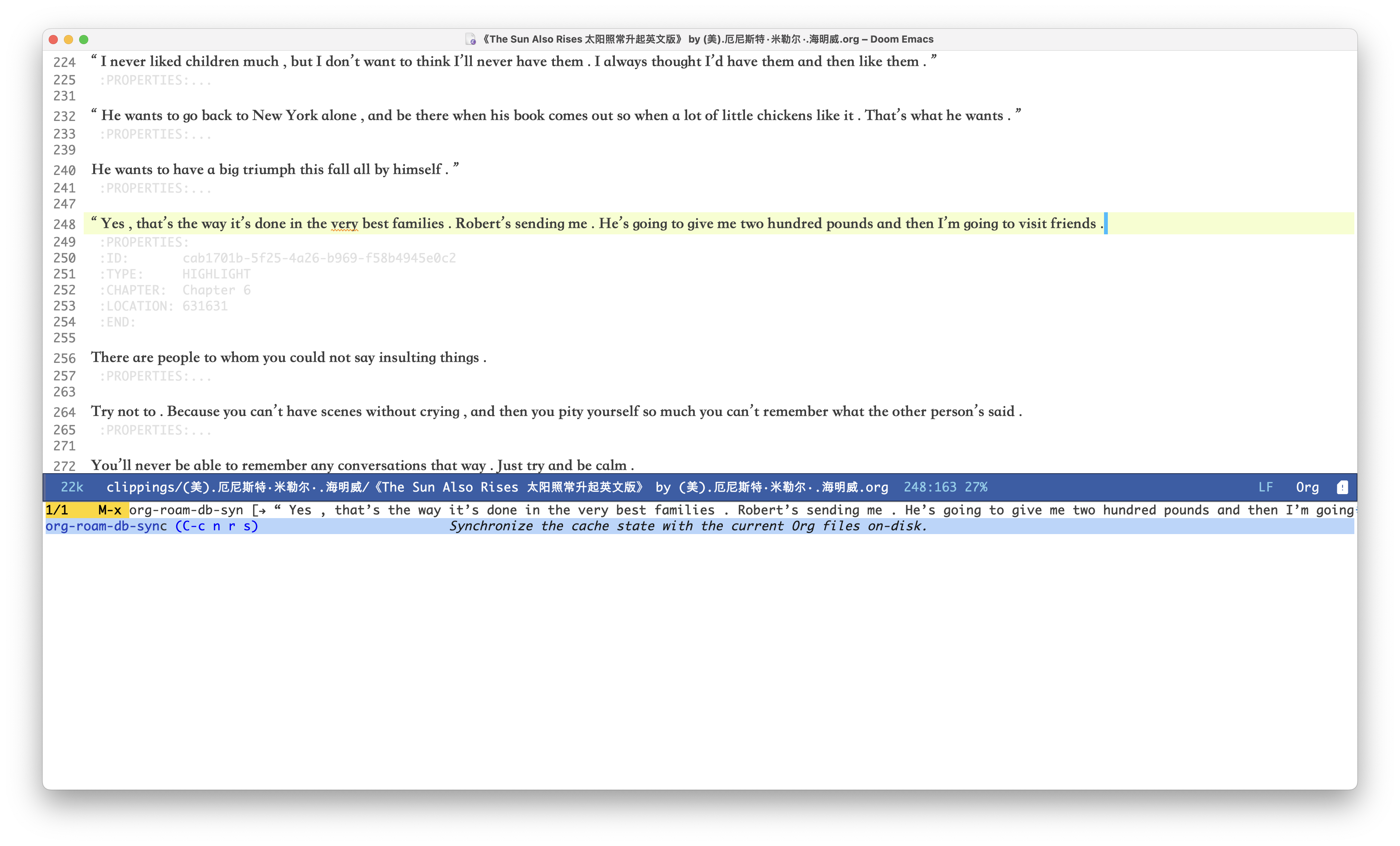The image size is (1400, 846).
Task: Click the Org major mode indicator
Action: 1307,487
